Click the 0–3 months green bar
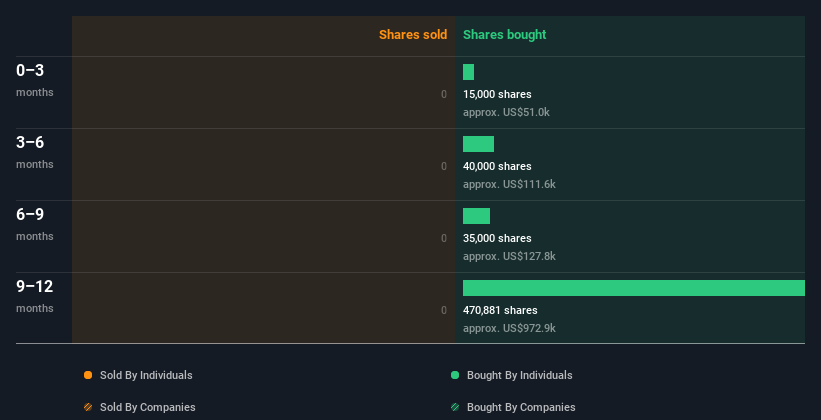 click(469, 72)
